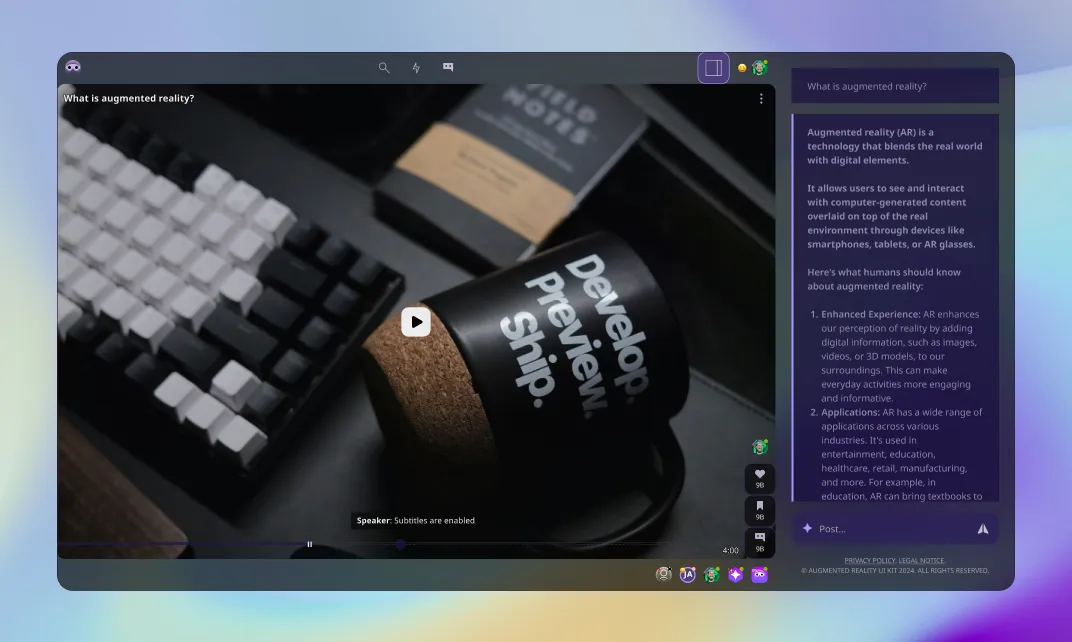
Task: Open the profile avatar menu top right
Action: (759, 67)
